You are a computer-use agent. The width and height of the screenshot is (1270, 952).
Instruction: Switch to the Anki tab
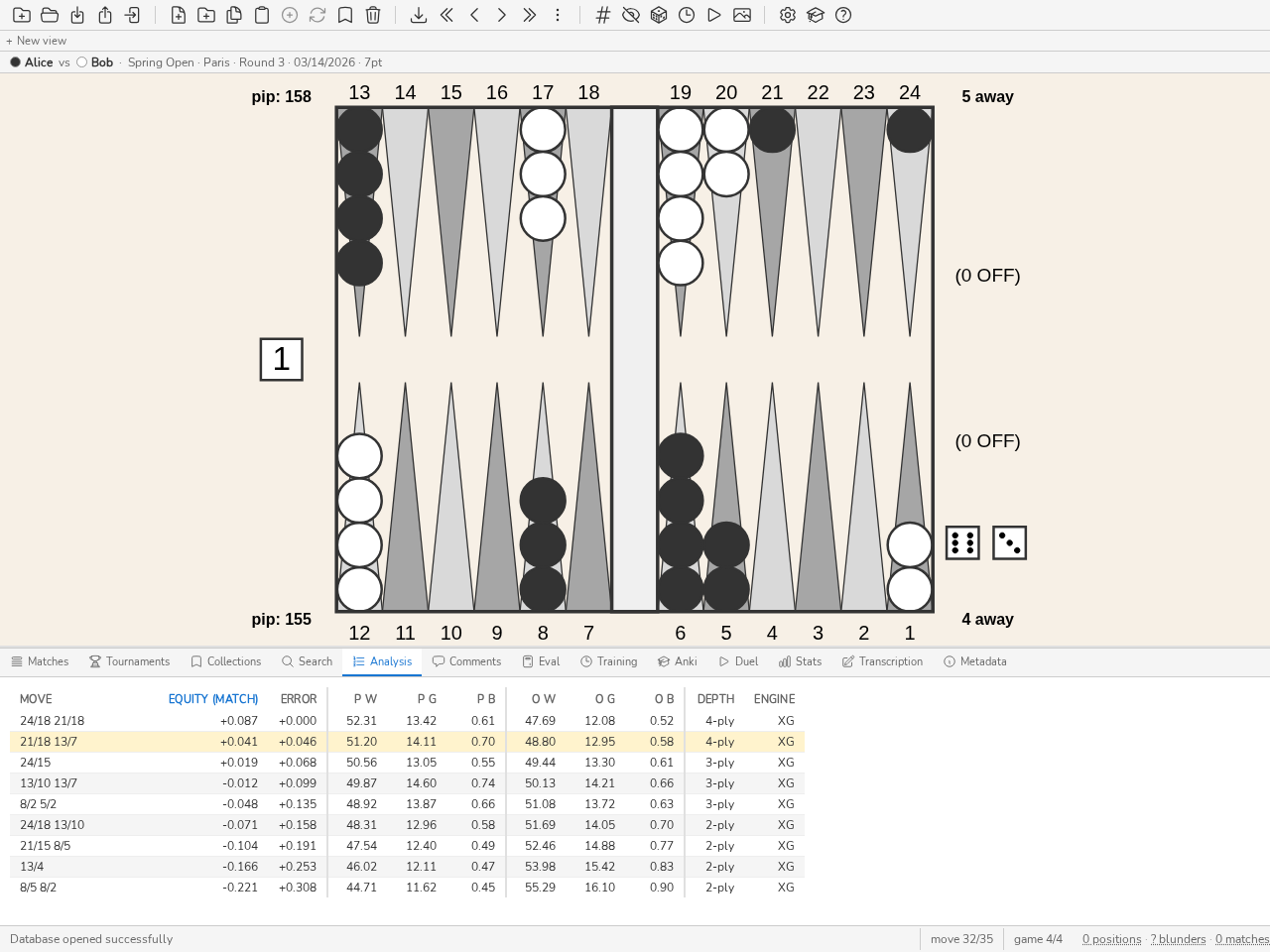pos(677,661)
